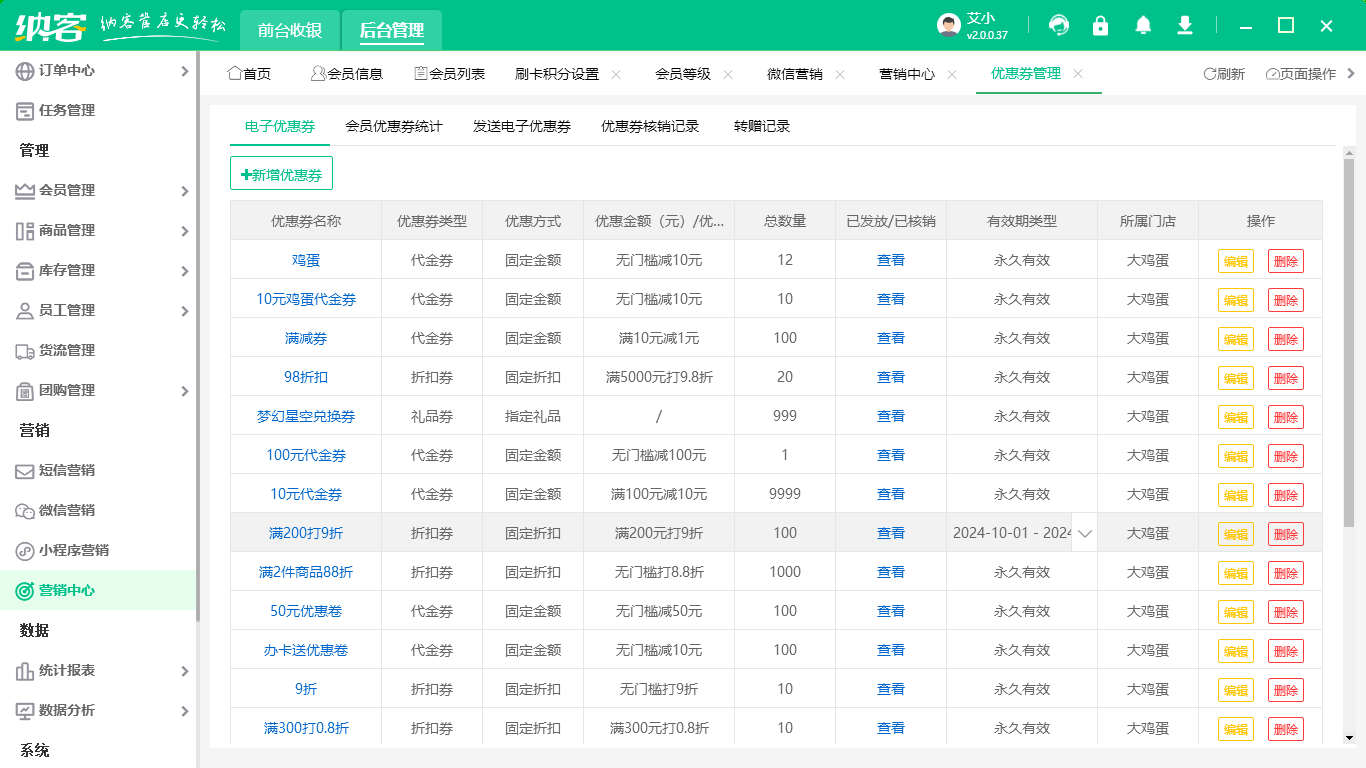Click the download icon in the title bar

(x=1184, y=25)
